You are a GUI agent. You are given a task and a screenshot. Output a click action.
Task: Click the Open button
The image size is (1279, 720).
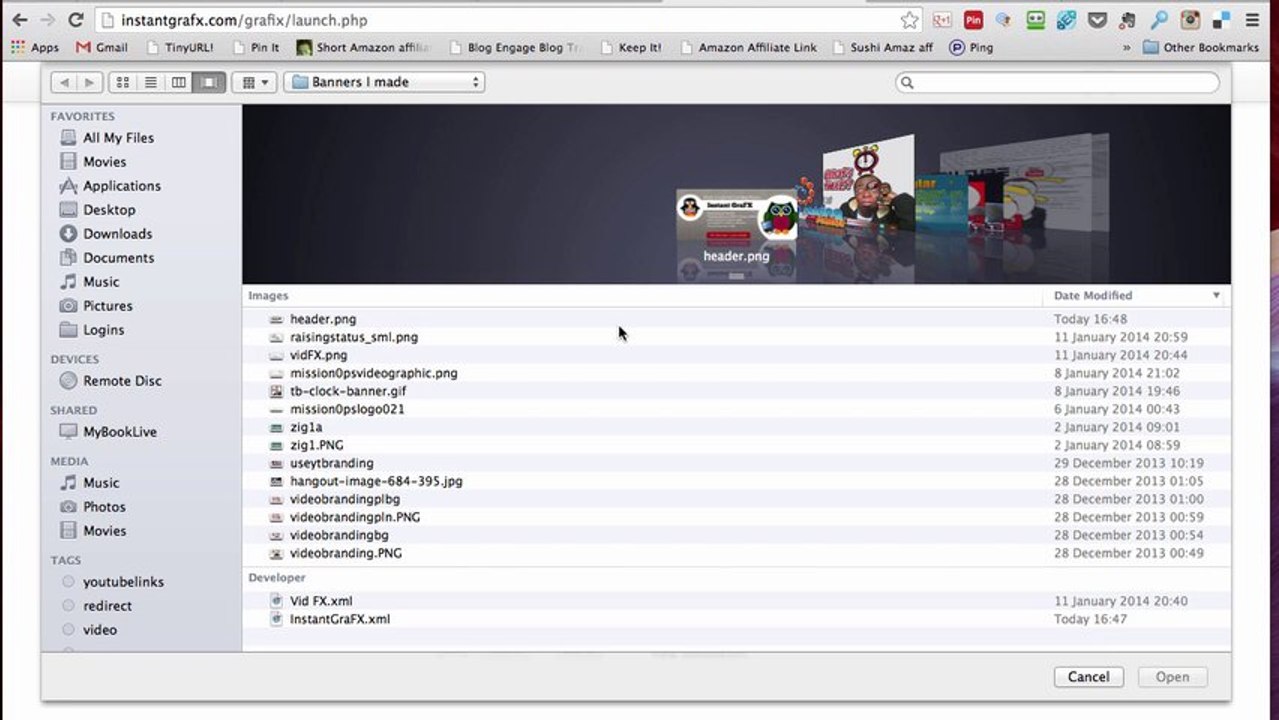1172,677
